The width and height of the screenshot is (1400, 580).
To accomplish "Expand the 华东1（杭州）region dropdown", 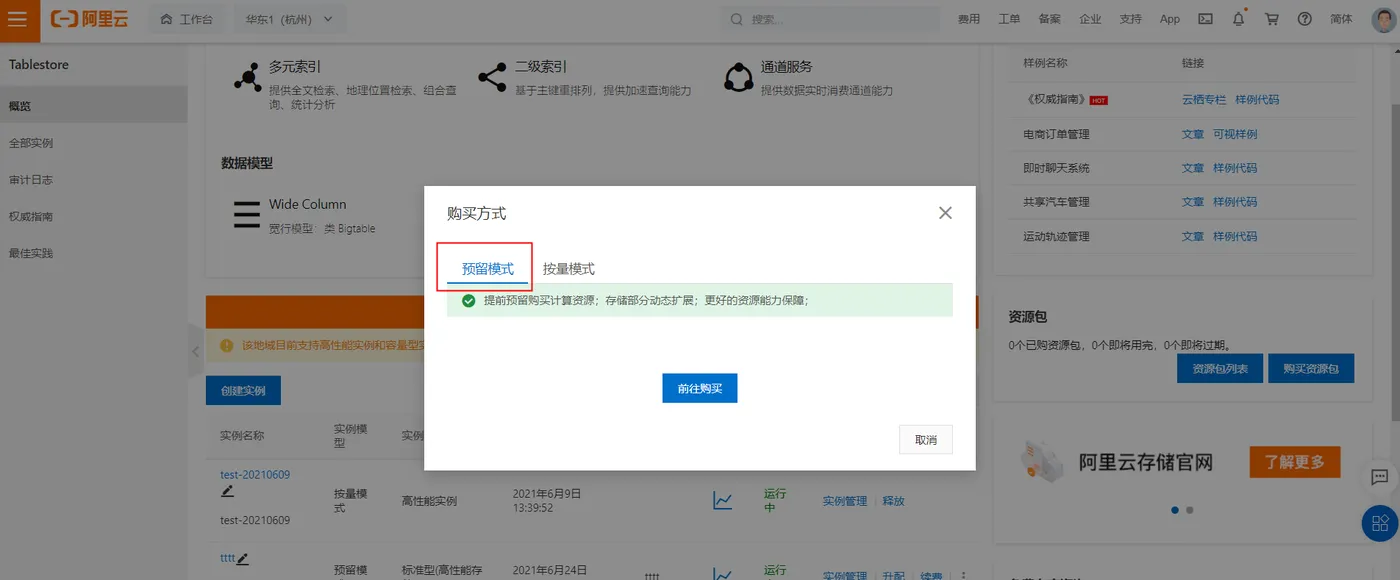I will [x=289, y=19].
